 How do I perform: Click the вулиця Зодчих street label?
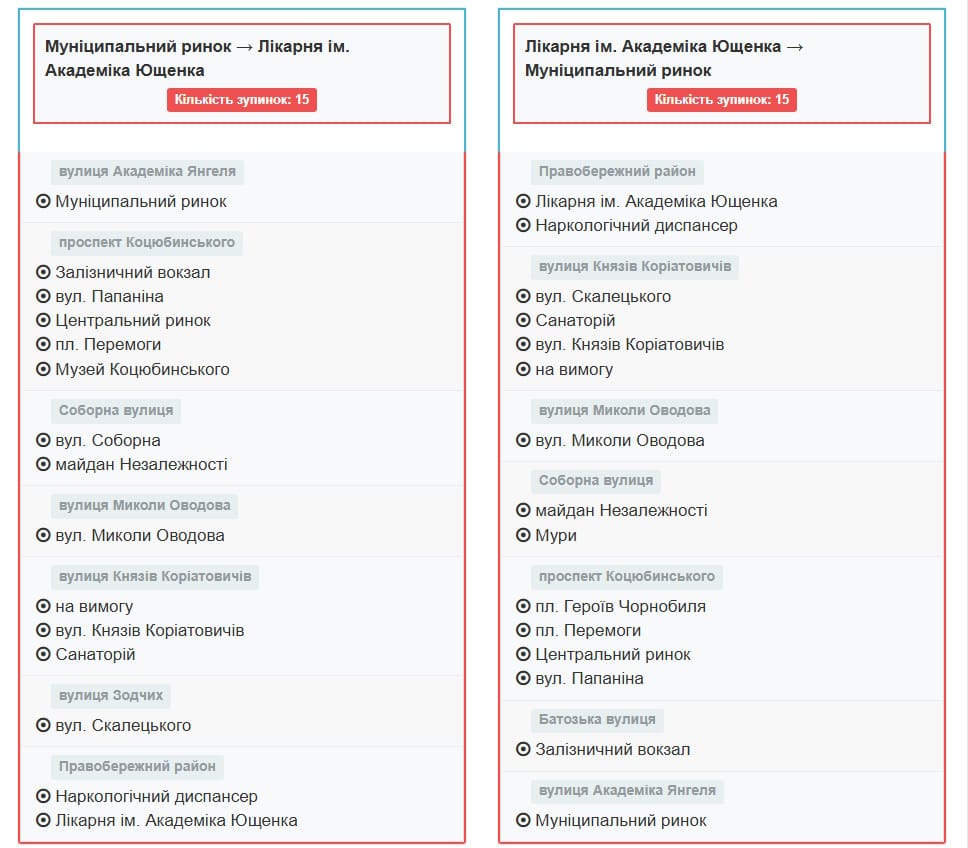point(111,695)
